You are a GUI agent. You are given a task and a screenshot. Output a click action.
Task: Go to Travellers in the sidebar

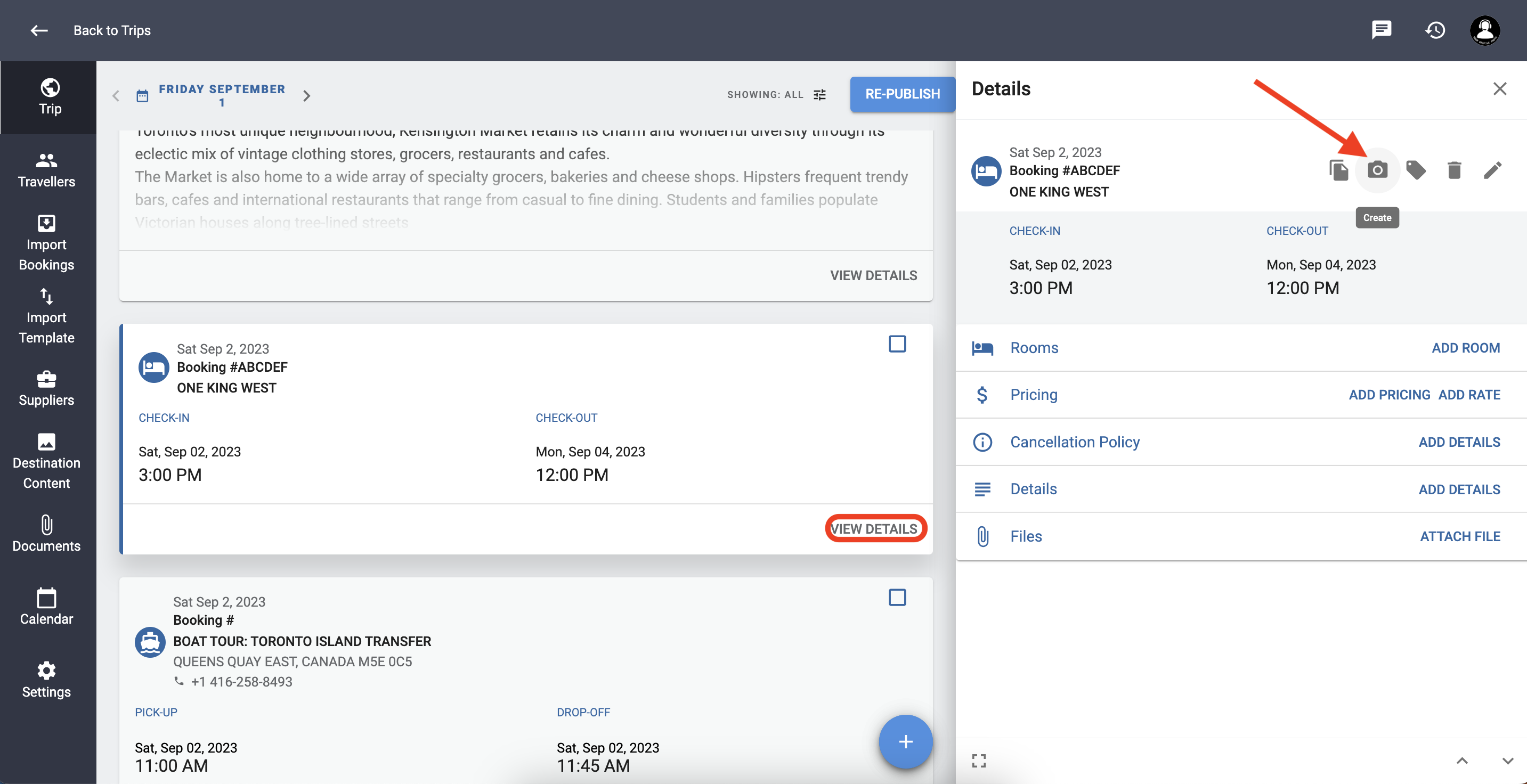point(46,170)
